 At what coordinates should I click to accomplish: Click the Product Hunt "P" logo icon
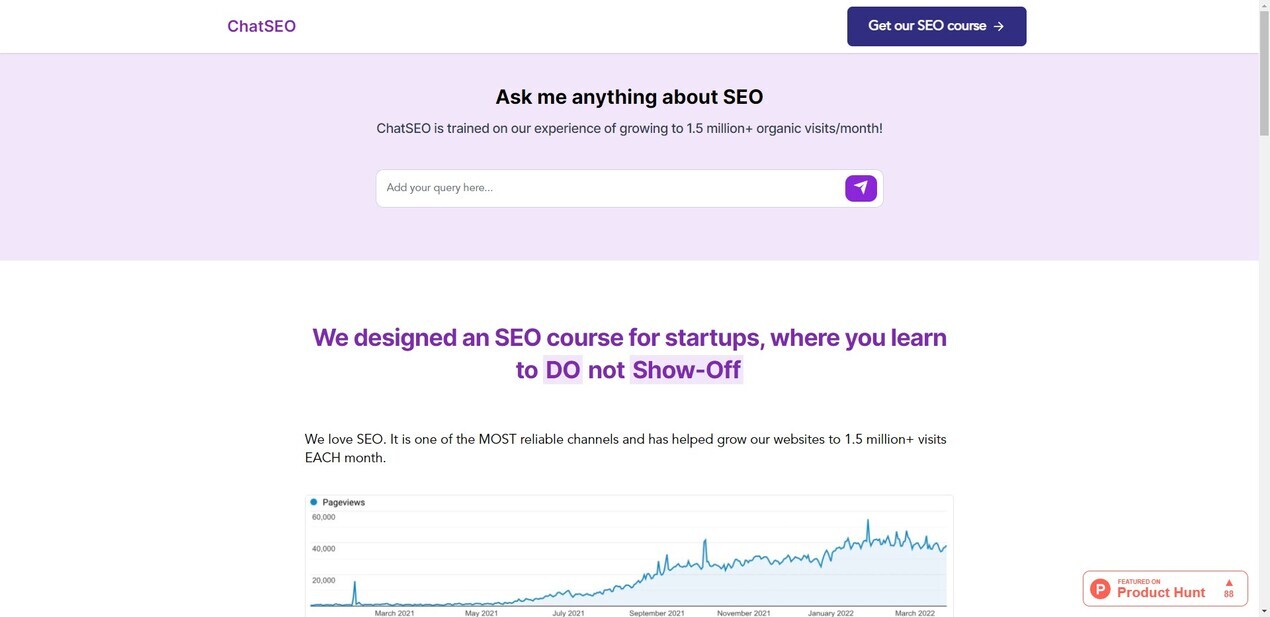click(1101, 589)
